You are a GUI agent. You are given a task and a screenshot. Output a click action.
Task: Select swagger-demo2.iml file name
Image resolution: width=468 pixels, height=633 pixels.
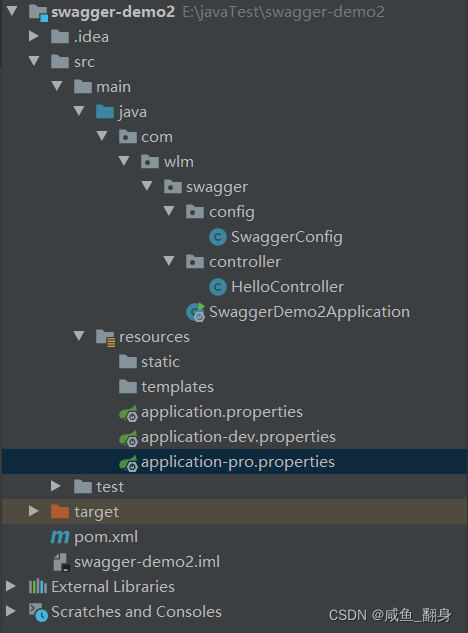pyautogui.click(x=147, y=562)
